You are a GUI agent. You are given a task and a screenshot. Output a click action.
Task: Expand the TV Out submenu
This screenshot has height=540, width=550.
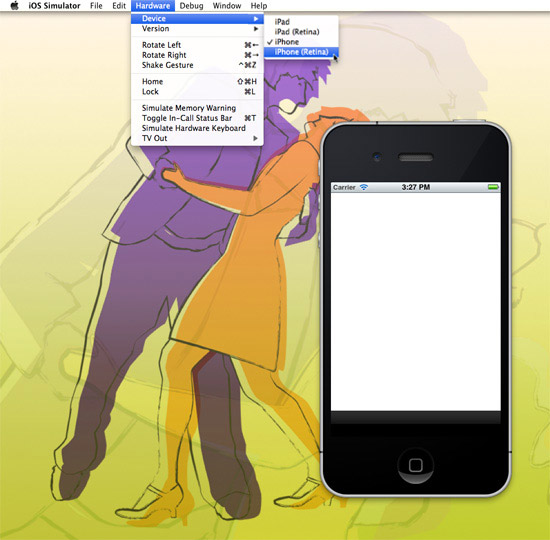[197, 138]
